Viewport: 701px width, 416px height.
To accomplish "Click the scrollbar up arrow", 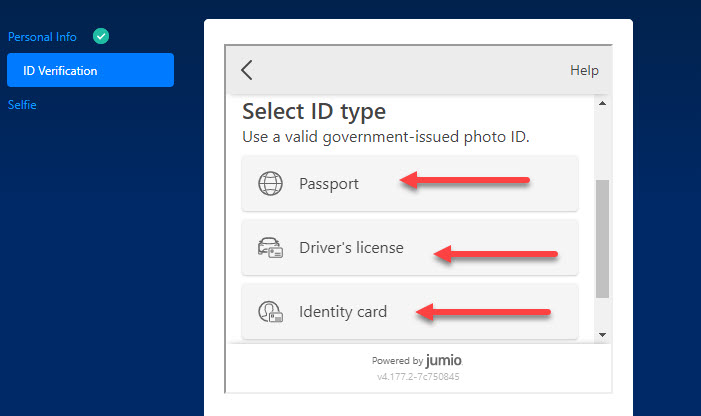I will coord(602,103).
